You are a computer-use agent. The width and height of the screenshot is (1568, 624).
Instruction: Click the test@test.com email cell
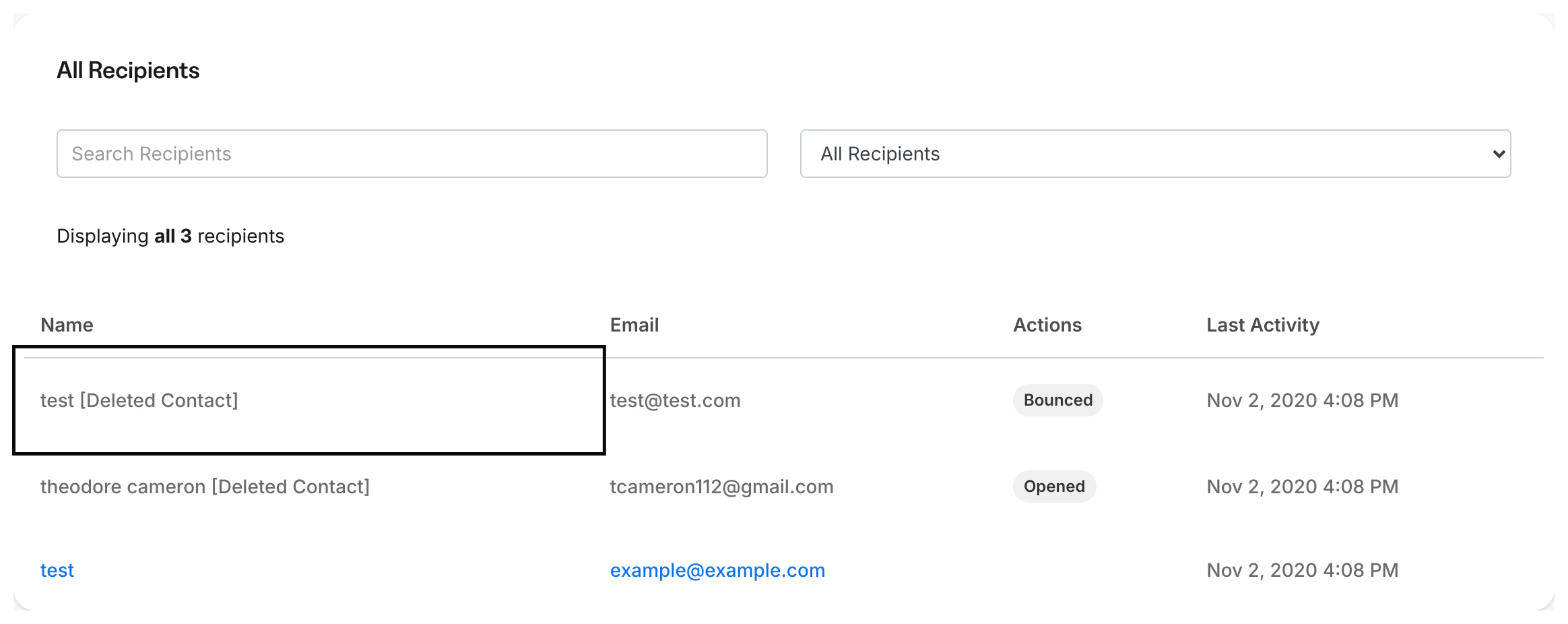[675, 400]
